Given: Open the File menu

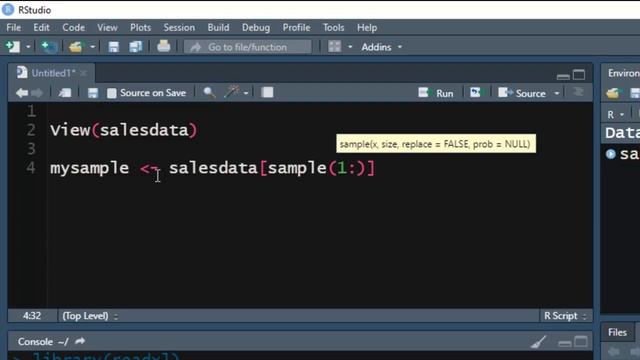Looking at the screenshot, I should tap(13, 27).
